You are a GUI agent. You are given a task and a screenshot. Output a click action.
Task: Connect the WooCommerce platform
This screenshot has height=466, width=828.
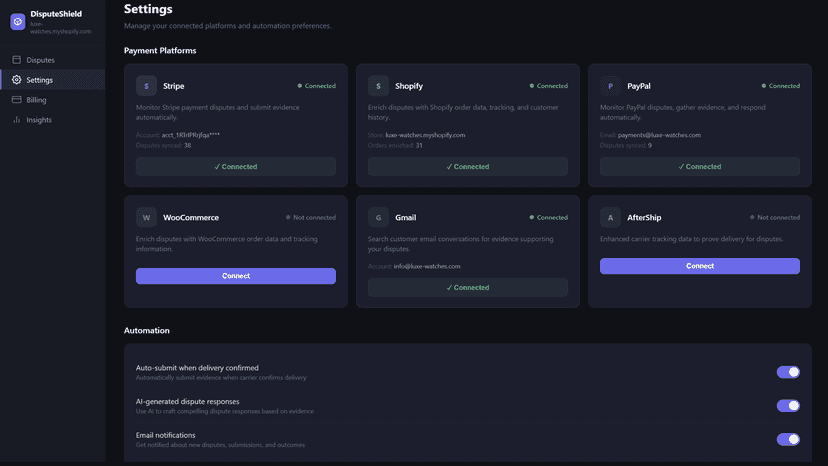tap(236, 276)
